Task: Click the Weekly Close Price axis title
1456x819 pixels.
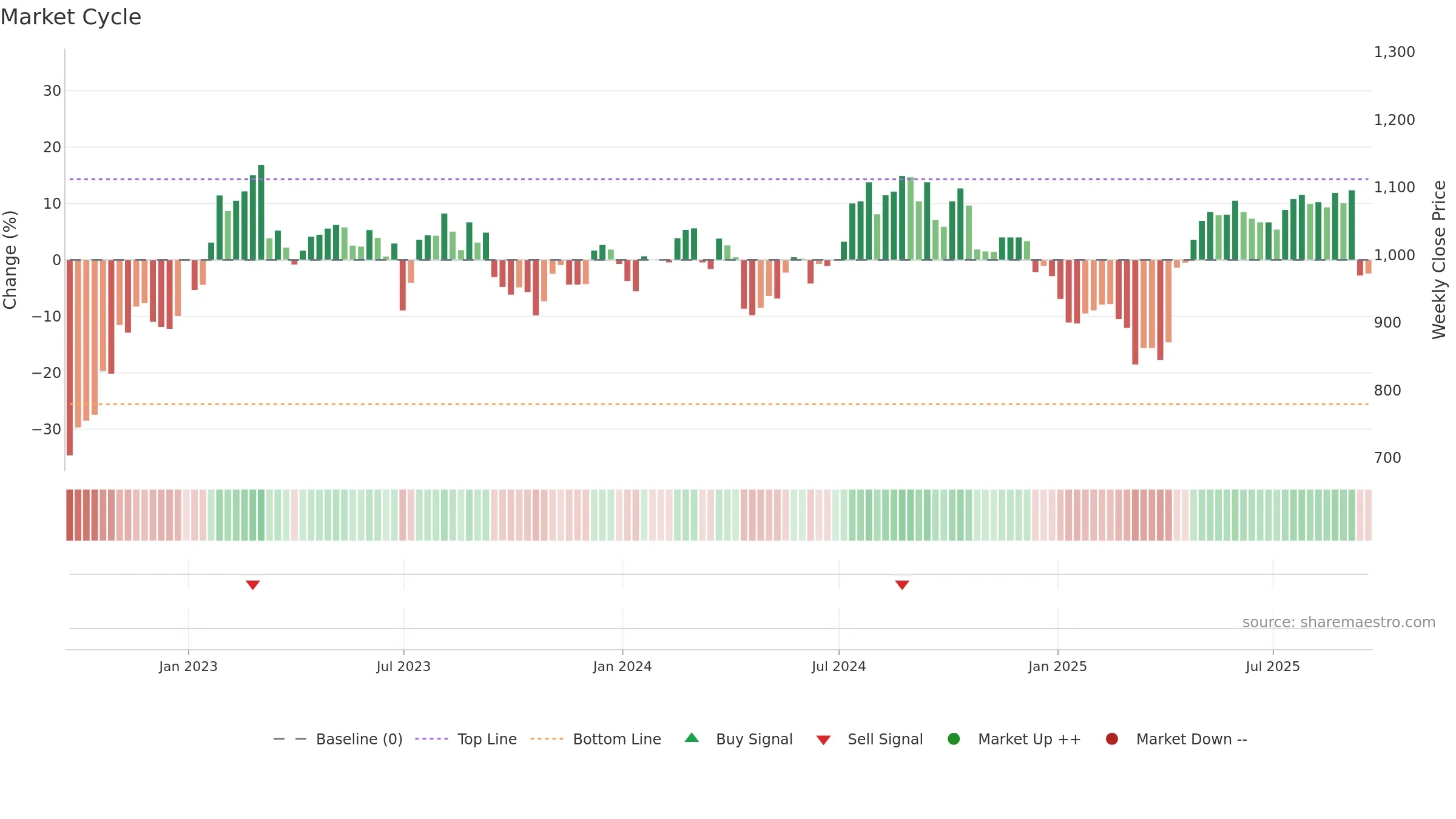Action: [1439, 260]
